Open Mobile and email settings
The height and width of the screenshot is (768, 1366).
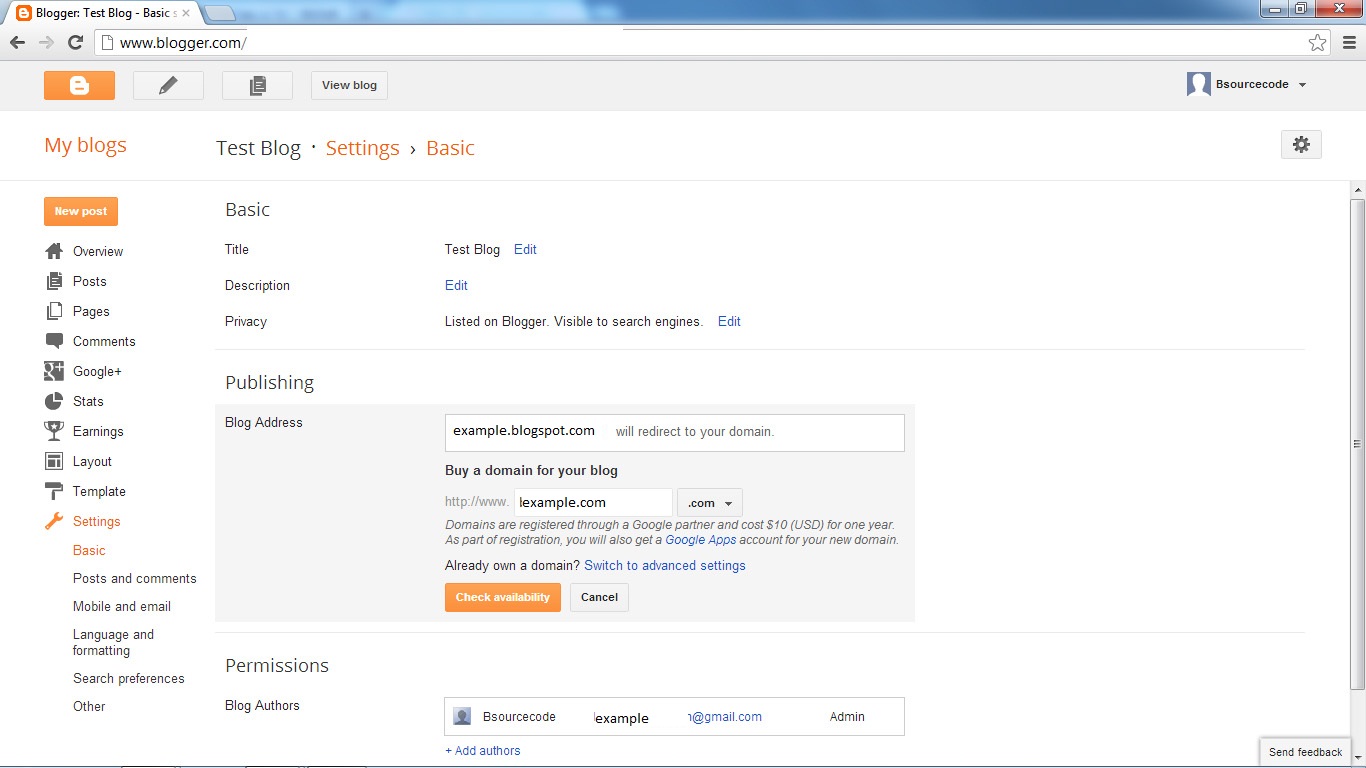pos(122,606)
